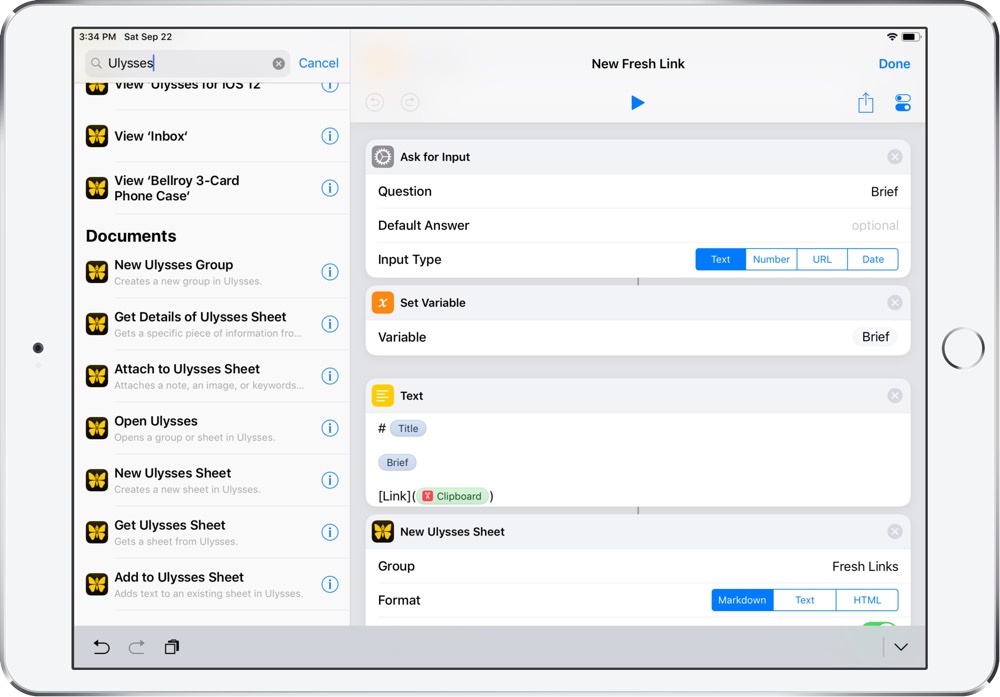Show info for View 'Inbox' action
This screenshot has width=1000, height=697.
[330, 136]
